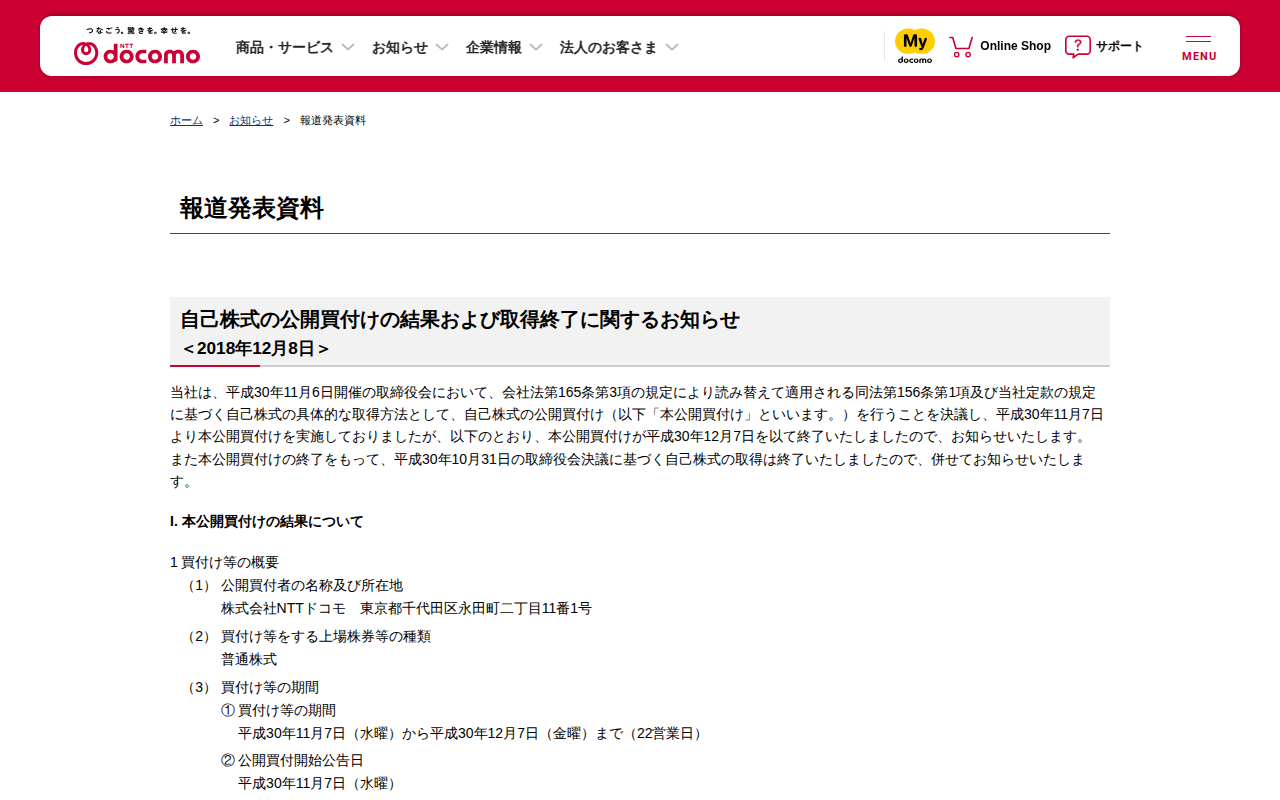Open the My docomo icon
Viewport: 1280px width, 800px height.
(914, 46)
